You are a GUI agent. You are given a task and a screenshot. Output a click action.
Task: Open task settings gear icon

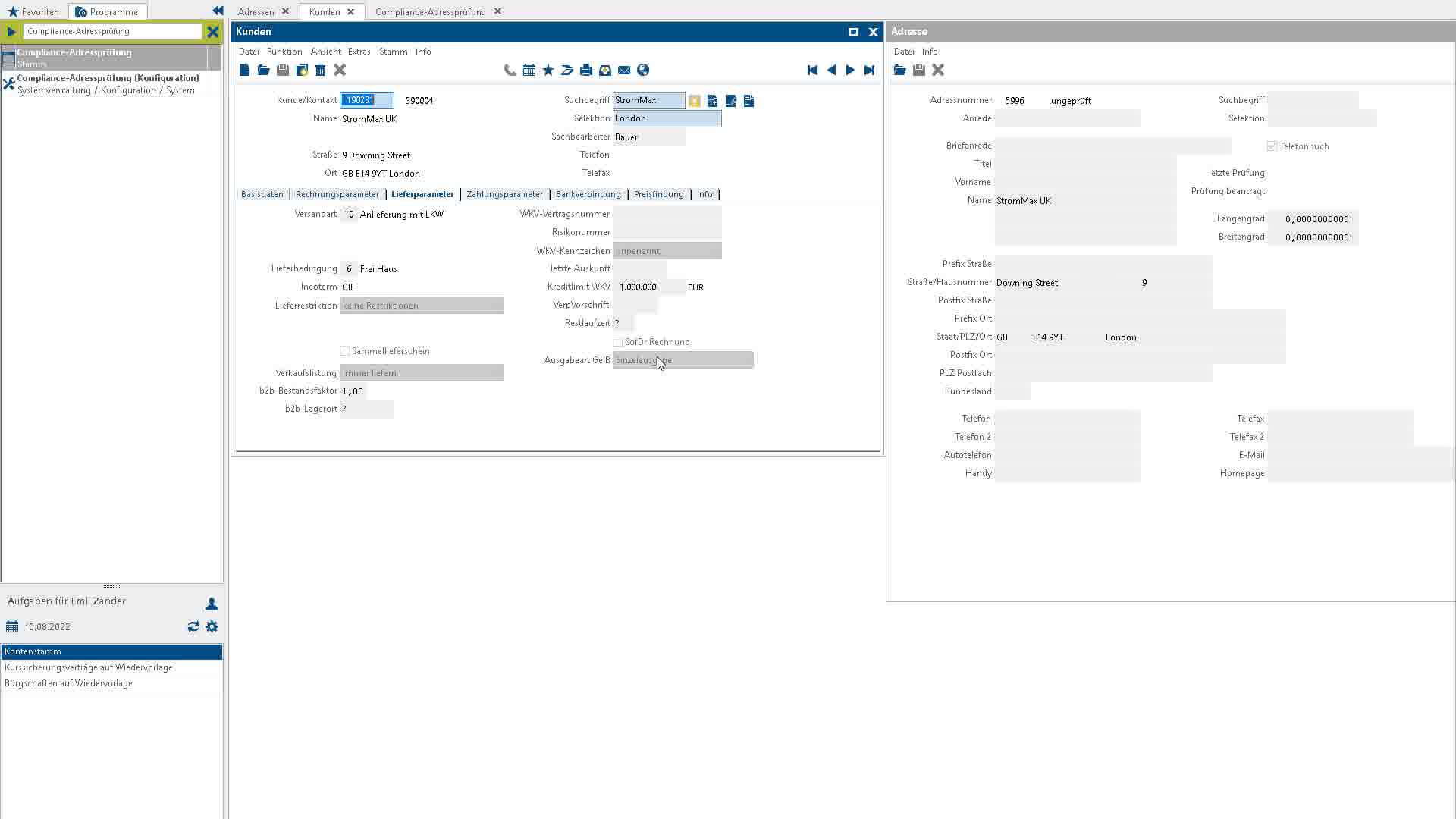click(212, 626)
